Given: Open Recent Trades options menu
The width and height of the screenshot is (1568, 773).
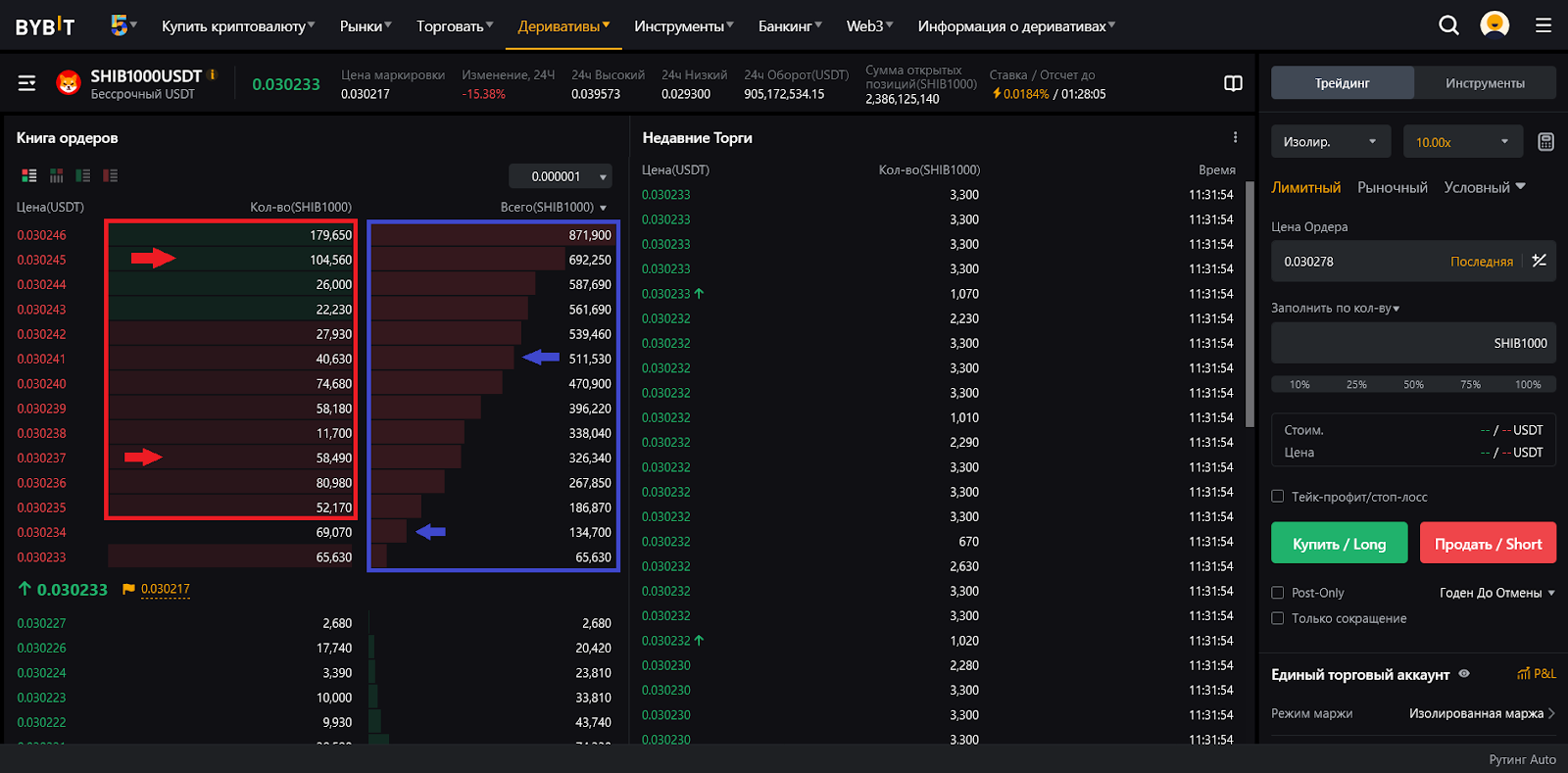Looking at the screenshot, I should (1235, 137).
